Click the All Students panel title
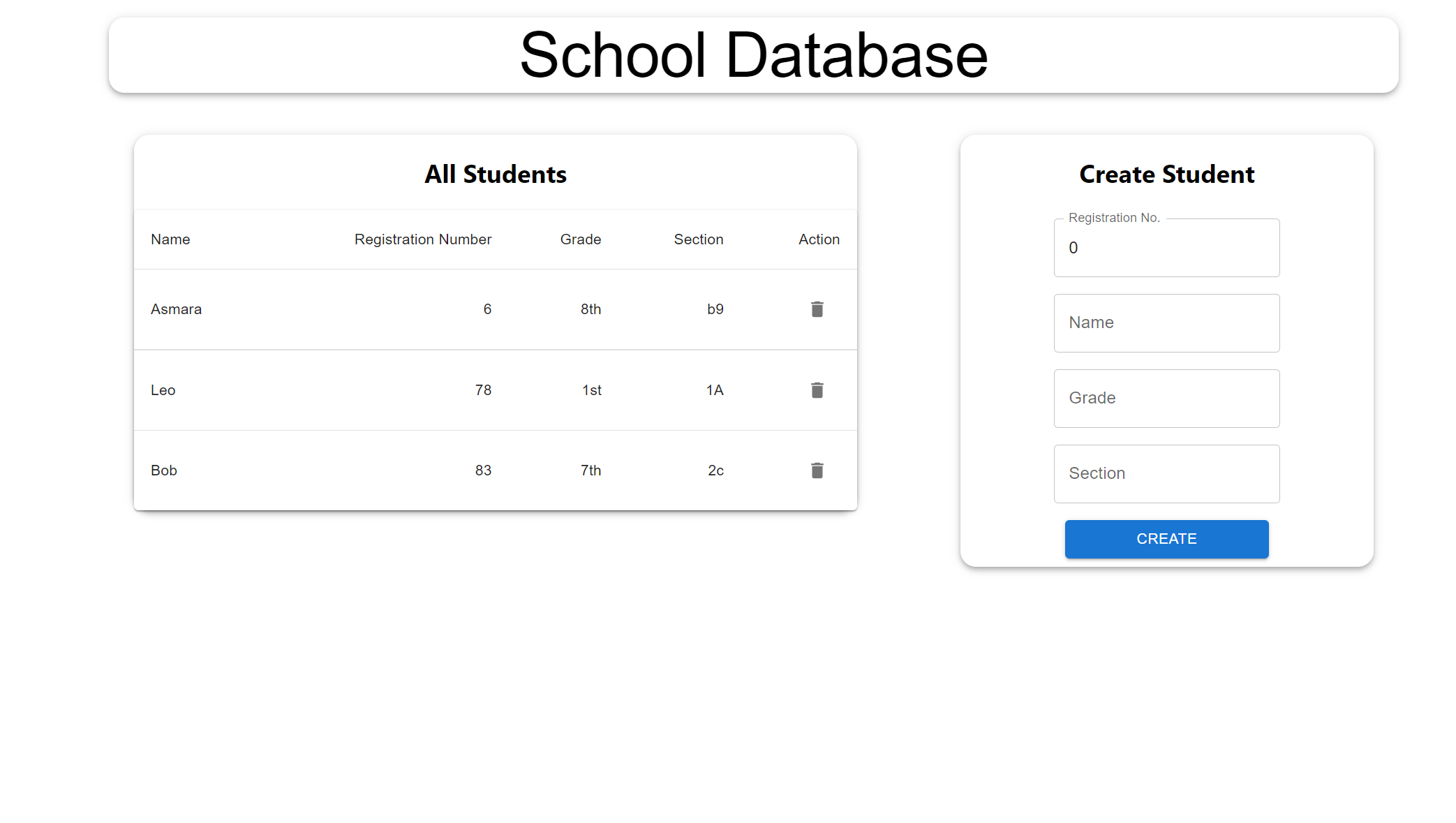The image size is (1456, 823). [495, 174]
